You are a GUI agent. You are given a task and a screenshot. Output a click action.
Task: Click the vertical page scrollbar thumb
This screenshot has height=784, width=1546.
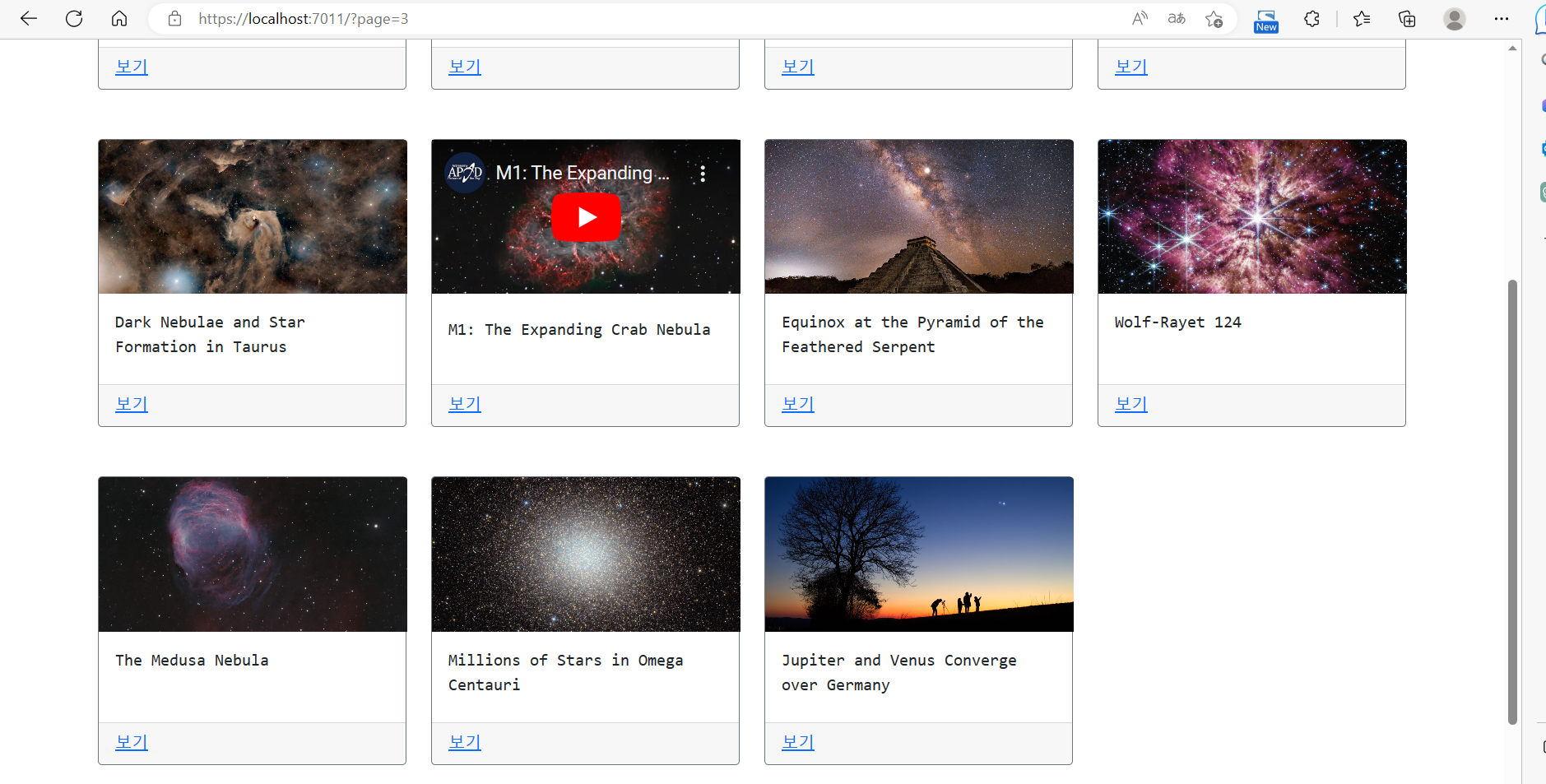point(1512,502)
